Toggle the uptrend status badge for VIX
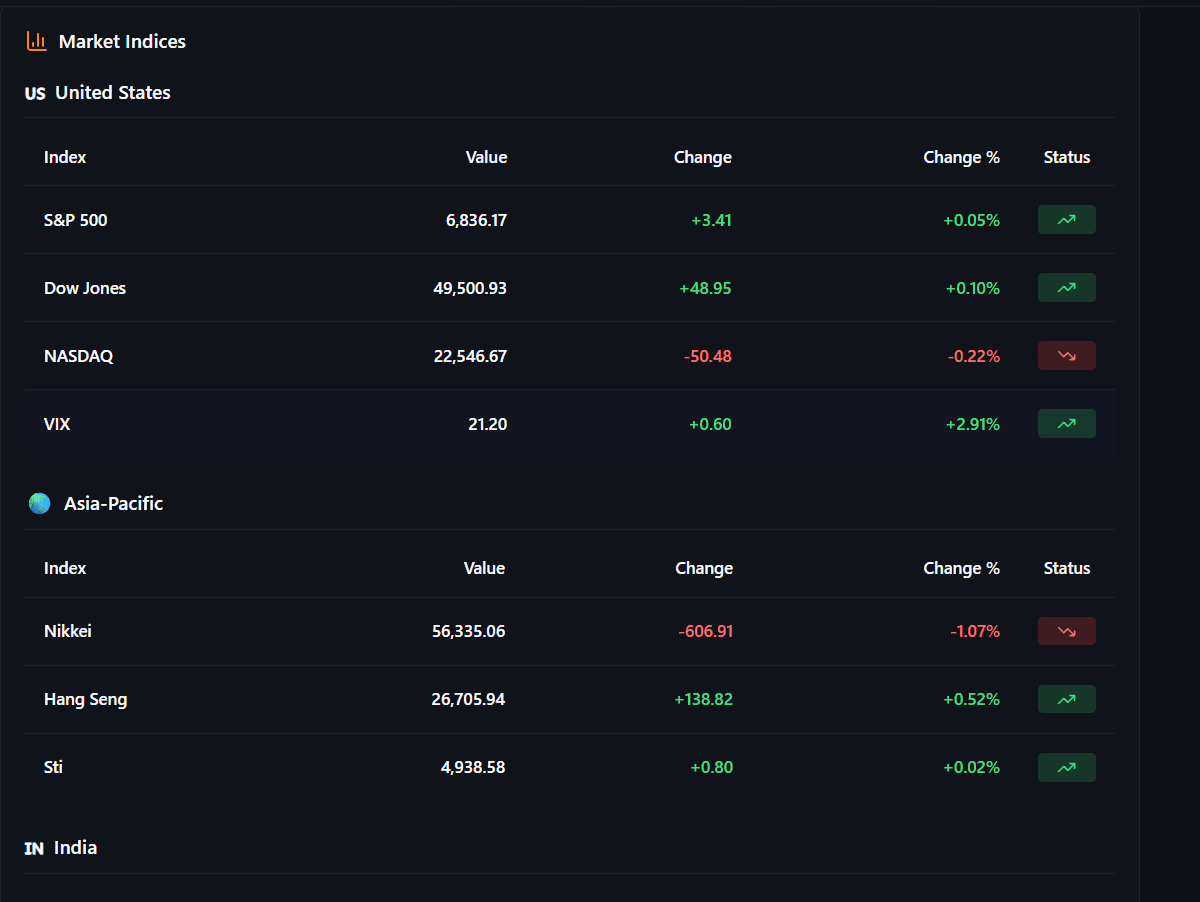 click(x=1066, y=423)
